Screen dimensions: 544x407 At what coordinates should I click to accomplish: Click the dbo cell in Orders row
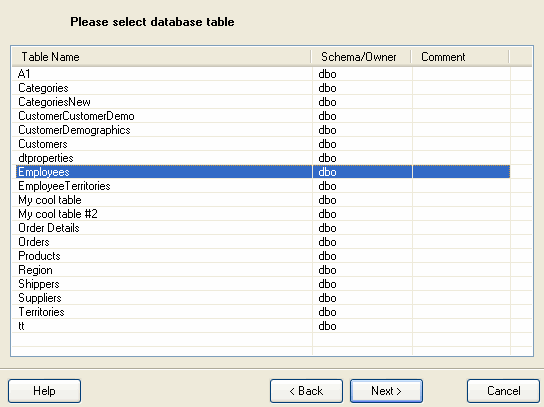[x=362, y=242]
